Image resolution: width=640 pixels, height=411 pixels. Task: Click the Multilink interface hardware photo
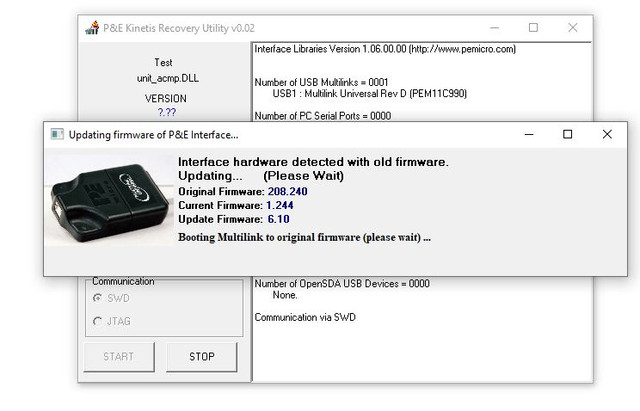(x=109, y=200)
